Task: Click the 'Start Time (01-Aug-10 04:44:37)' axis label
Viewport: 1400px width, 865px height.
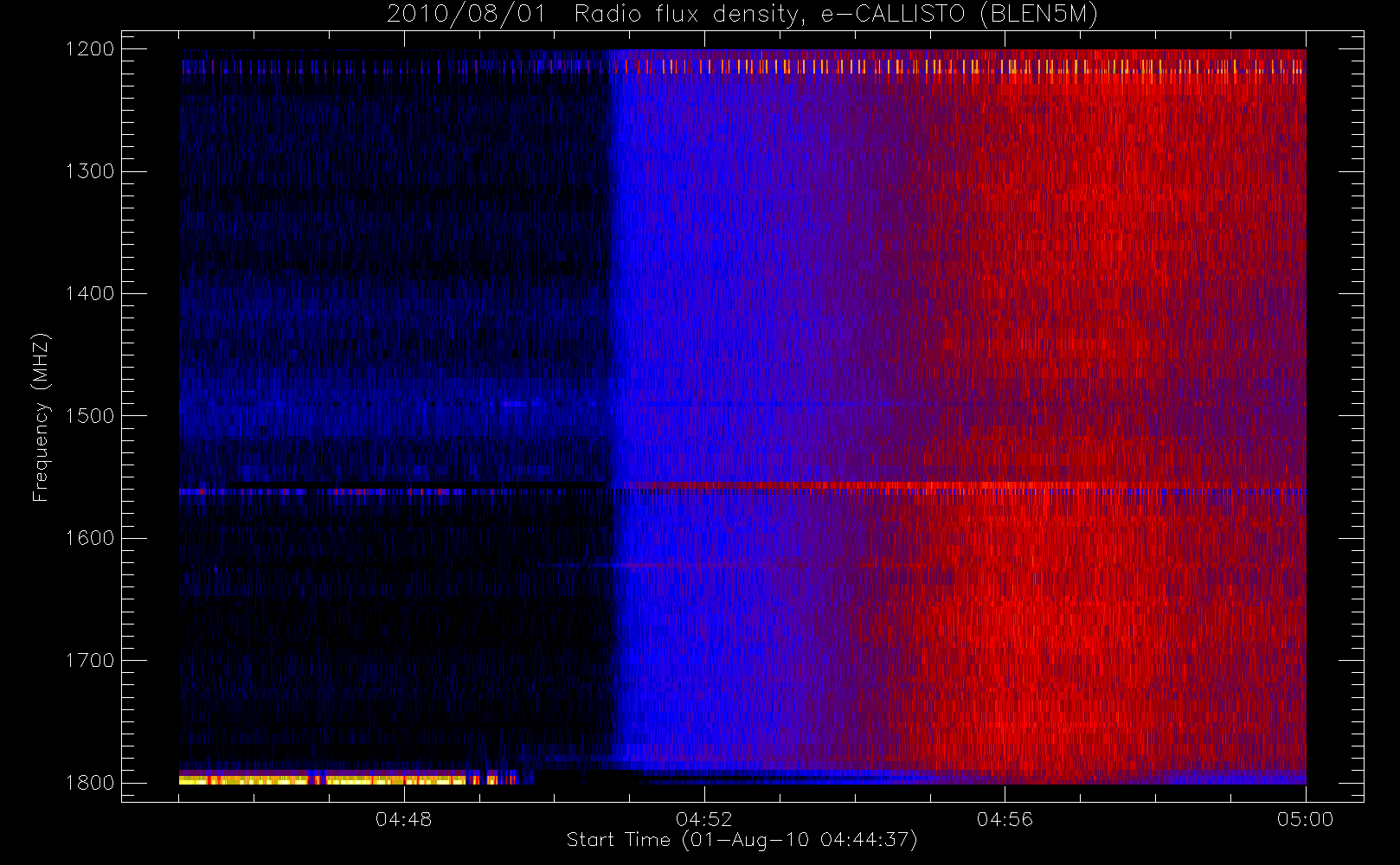Action: [x=742, y=840]
